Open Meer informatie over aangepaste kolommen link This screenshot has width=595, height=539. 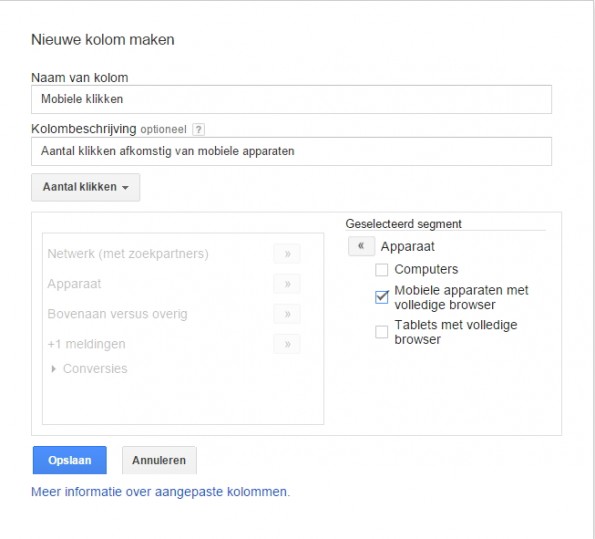[161, 492]
